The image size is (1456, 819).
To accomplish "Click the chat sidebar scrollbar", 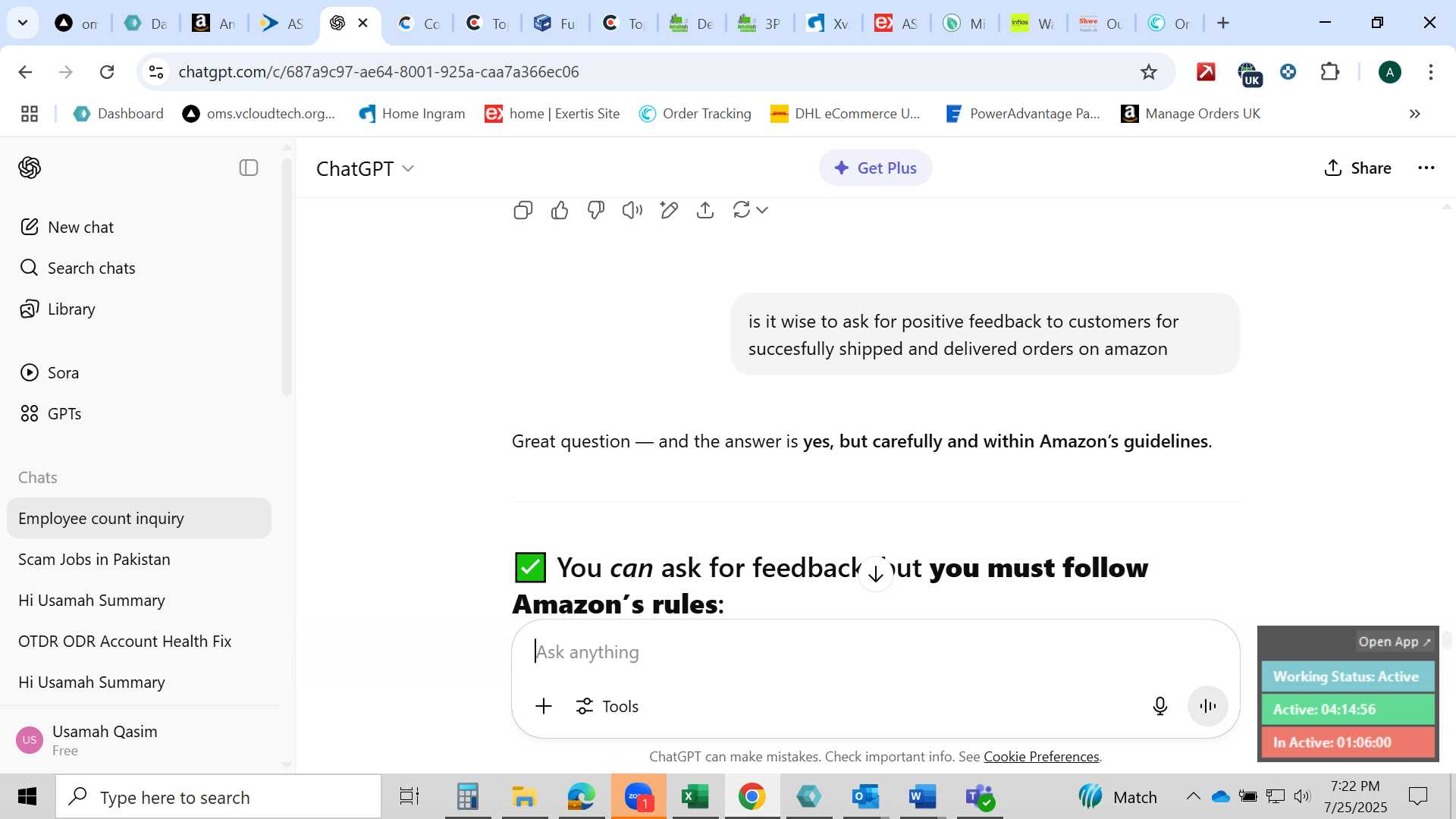I will click(x=287, y=277).
